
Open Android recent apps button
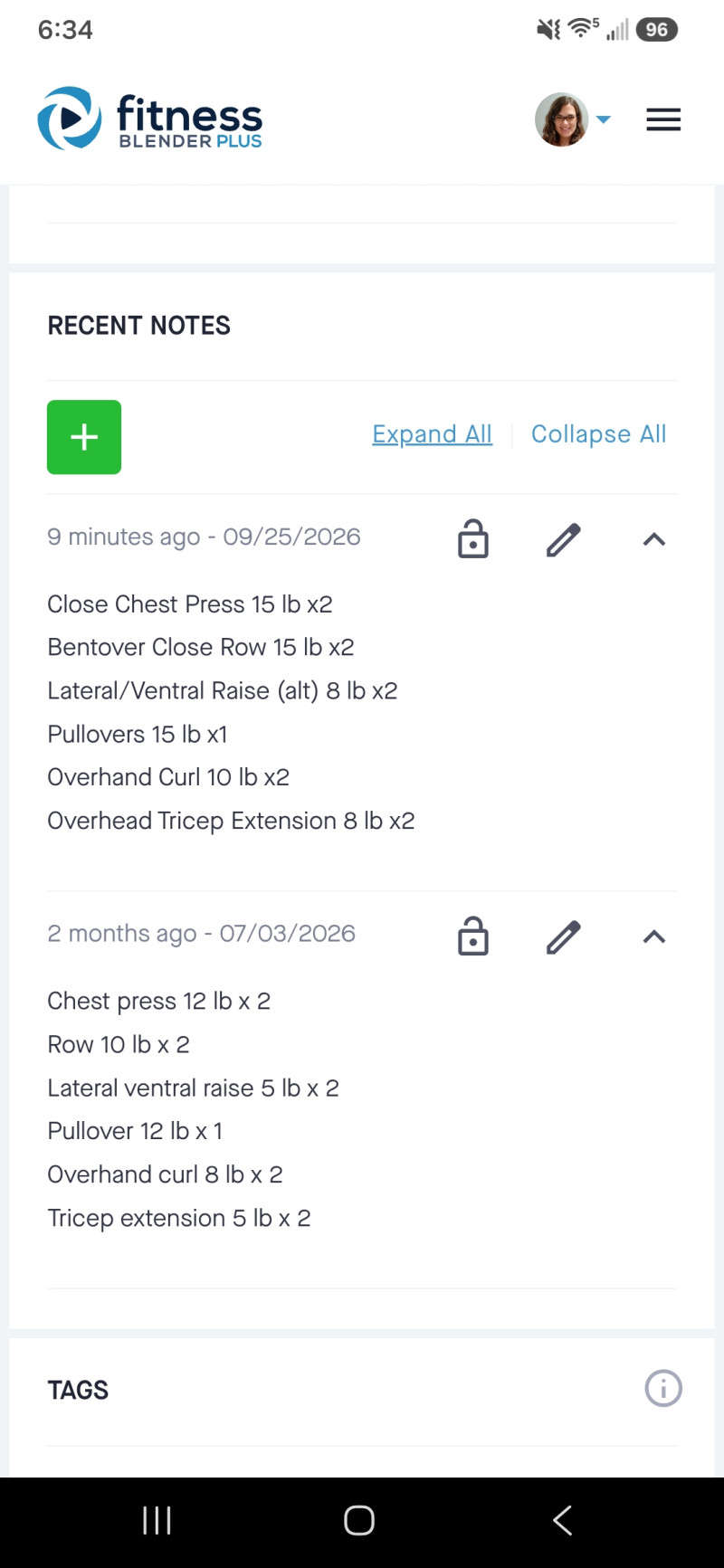(x=157, y=1520)
